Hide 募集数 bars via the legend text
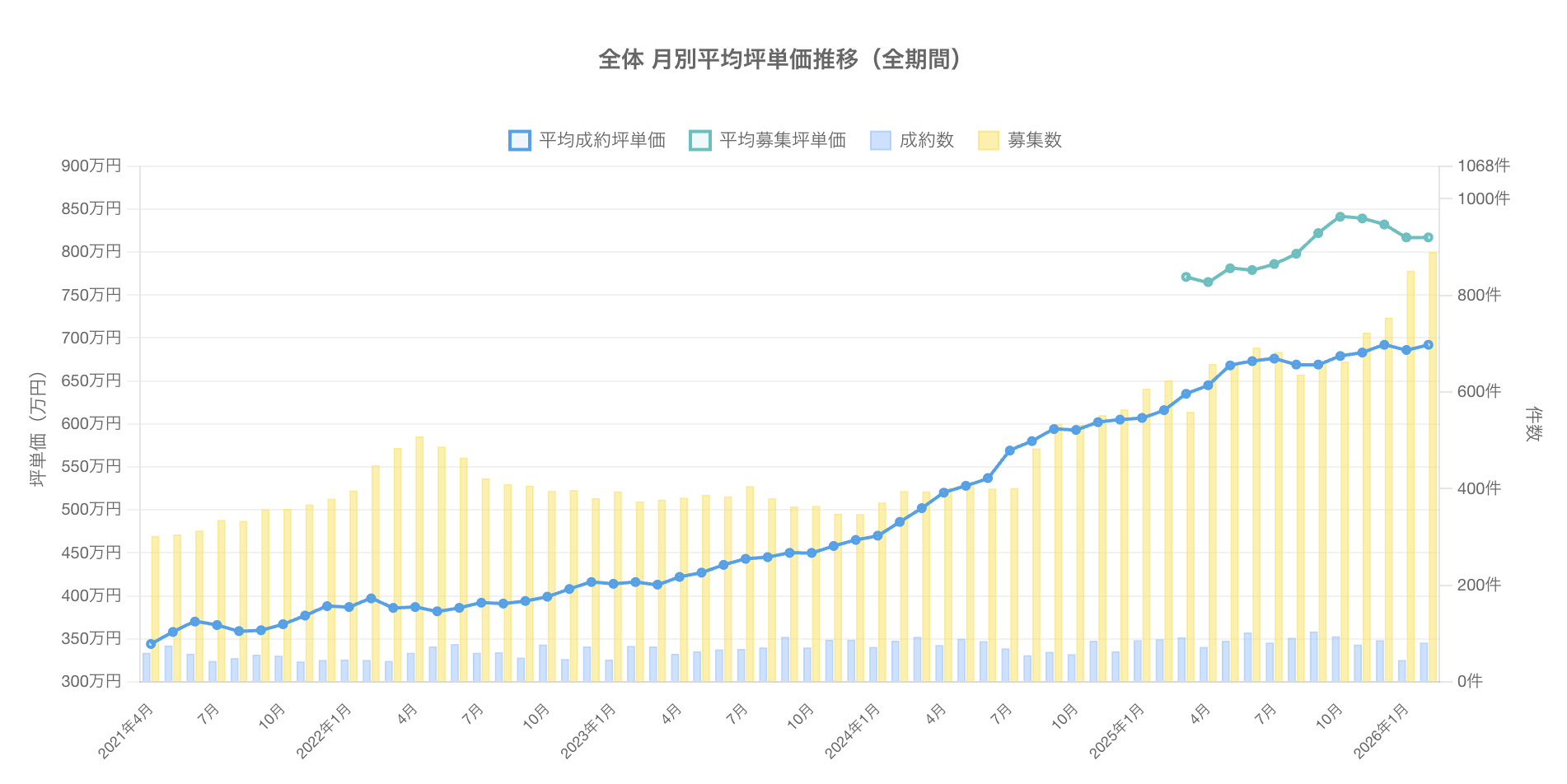Screen dimensions: 1567x784 (1034, 141)
